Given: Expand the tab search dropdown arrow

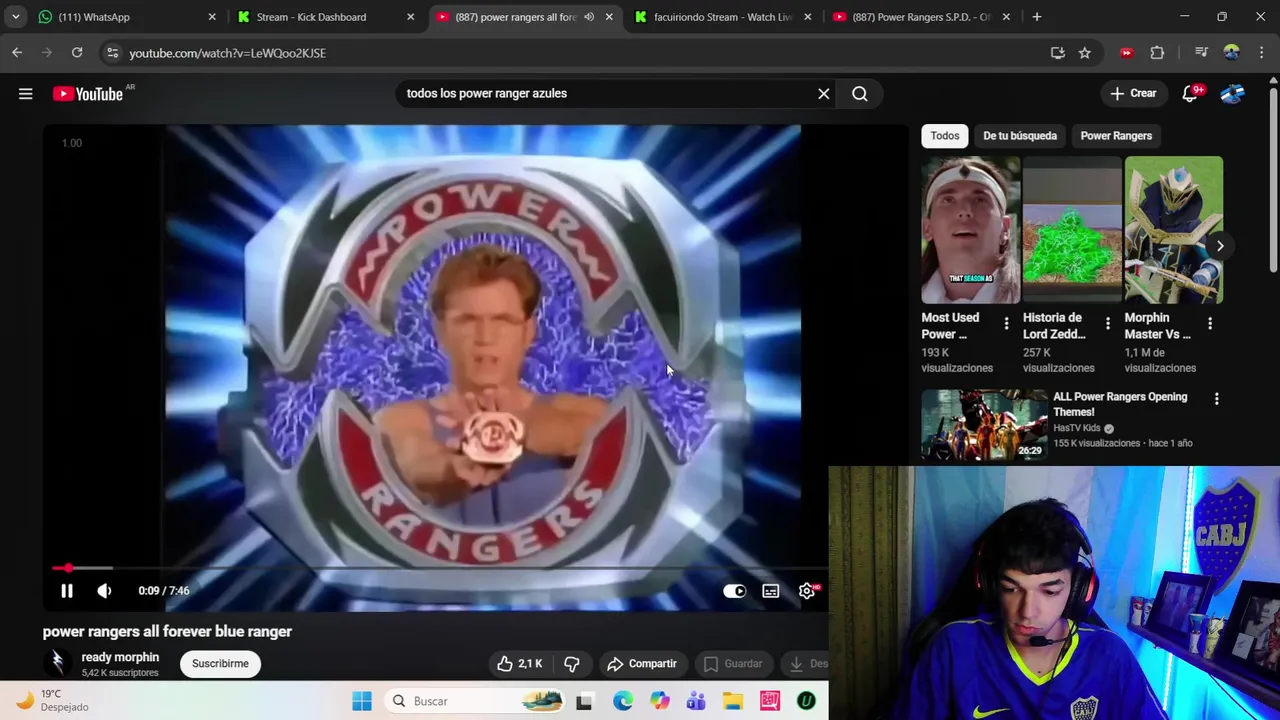Looking at the screenshot, I should pyautogui.click(x=15, y=17).
